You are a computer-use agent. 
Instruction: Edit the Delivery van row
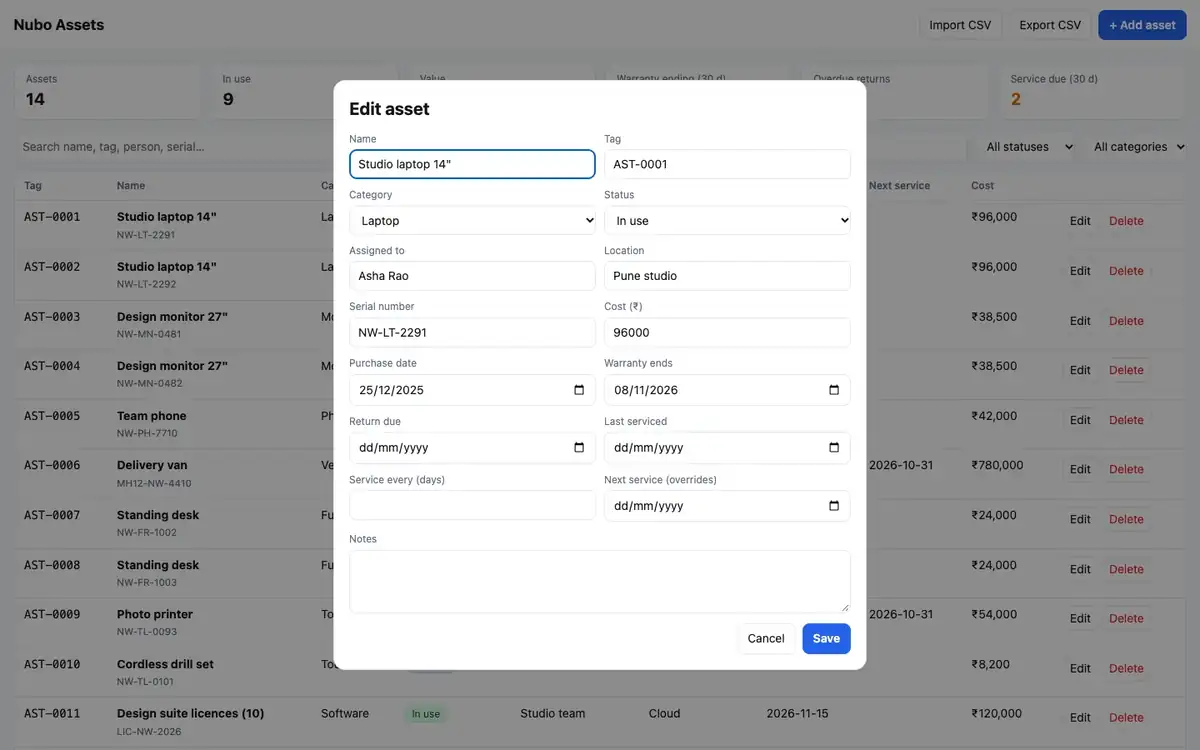click(1080, 469)
